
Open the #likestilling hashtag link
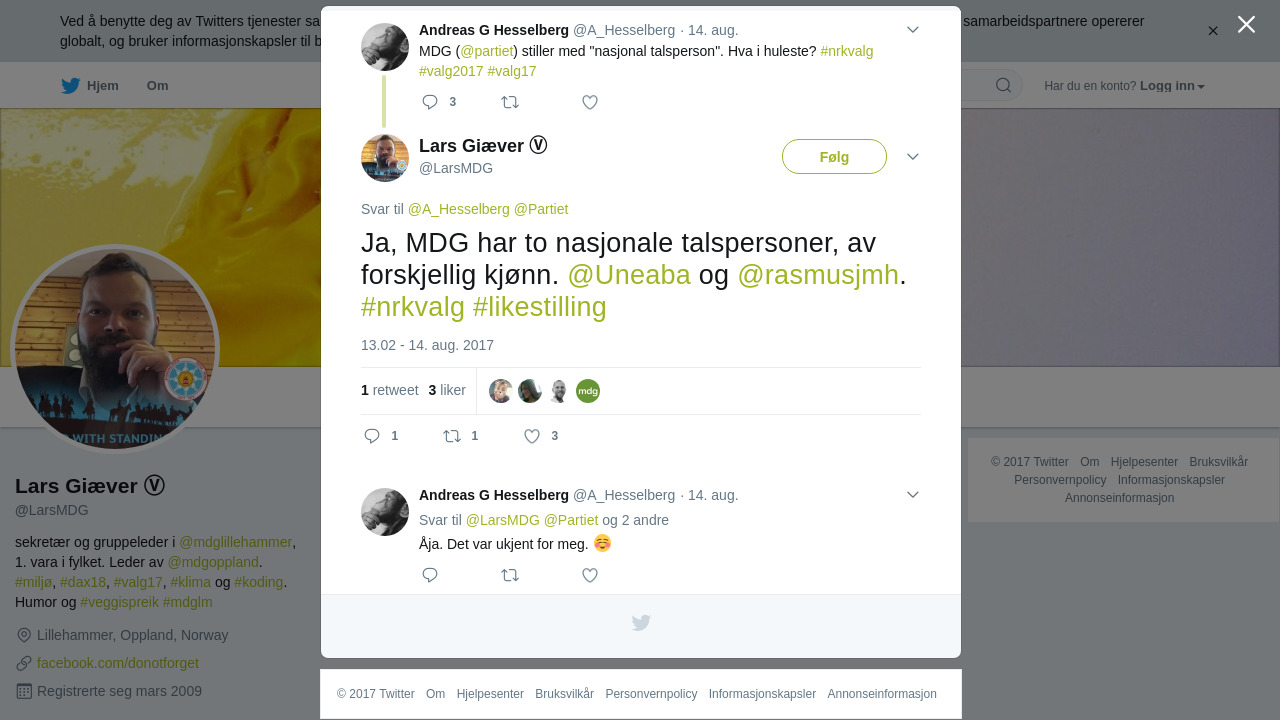pyautogui.click(x=540, y=307)
